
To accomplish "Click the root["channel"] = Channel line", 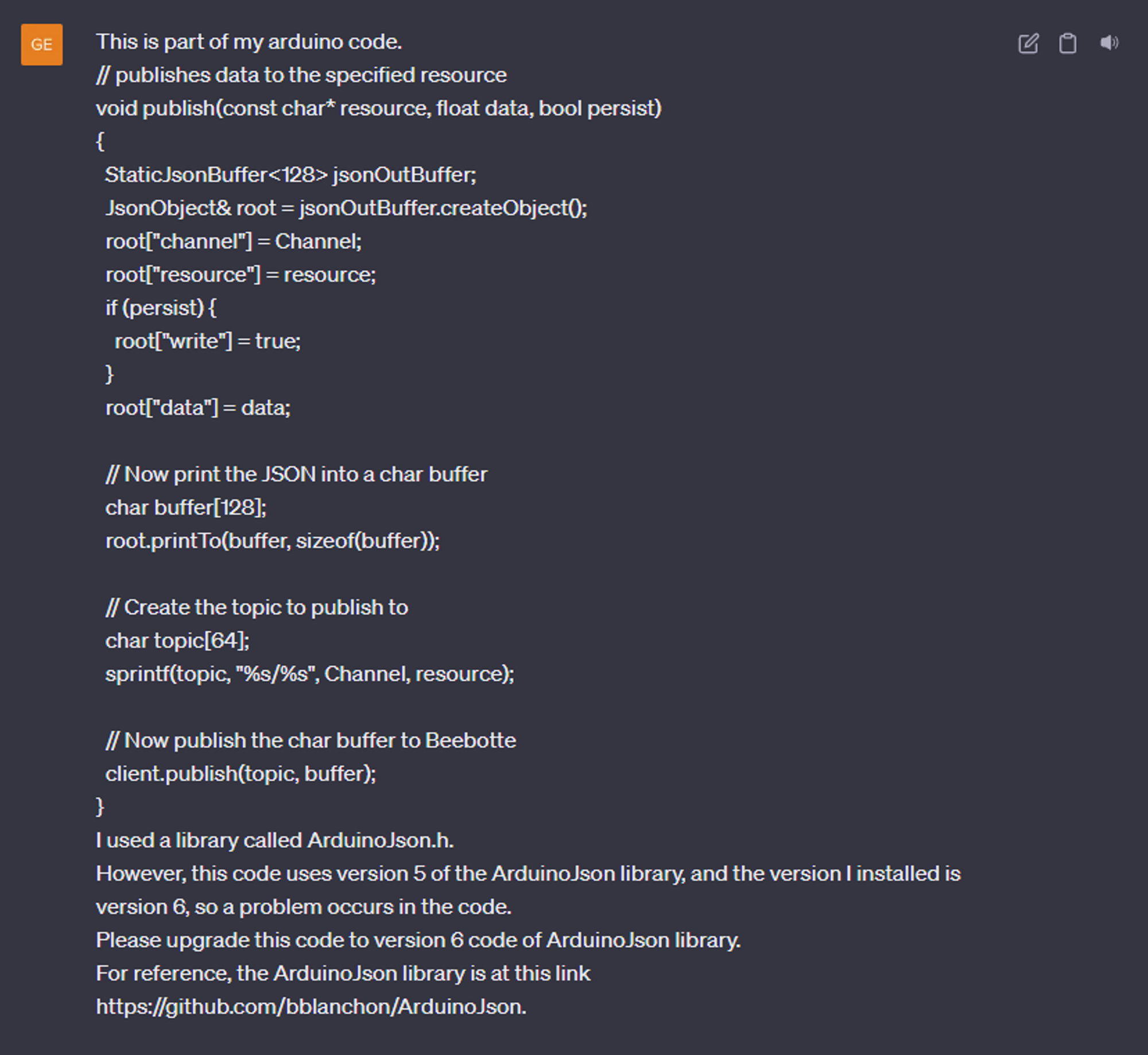I will click(234, 242).
